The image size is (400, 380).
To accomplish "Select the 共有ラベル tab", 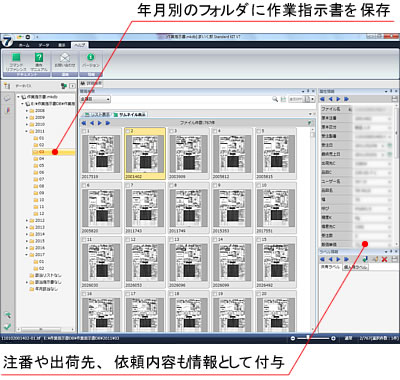I will tap(330, 267).
